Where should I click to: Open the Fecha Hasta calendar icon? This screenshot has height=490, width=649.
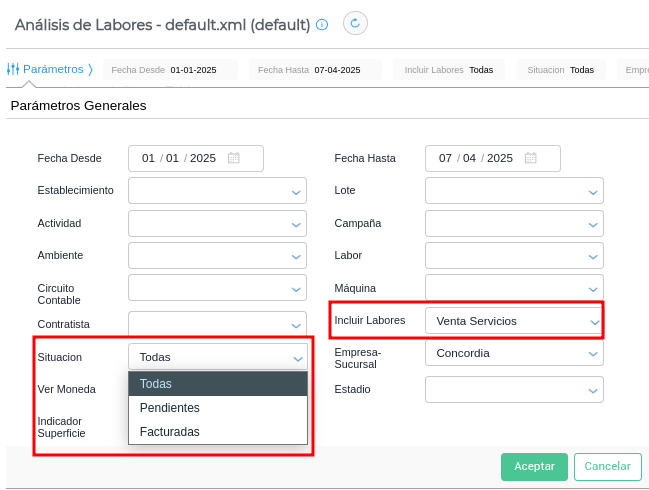tap(531, 158)
